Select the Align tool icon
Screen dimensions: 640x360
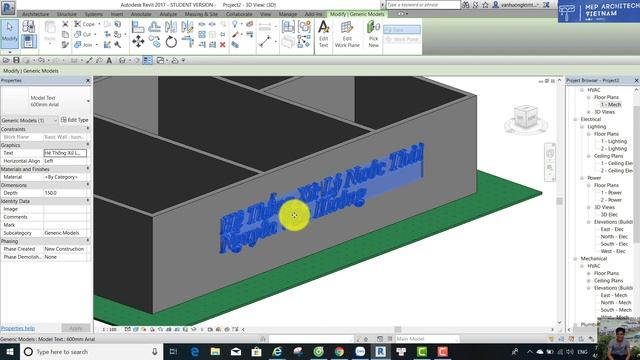(x=138, y=27)
